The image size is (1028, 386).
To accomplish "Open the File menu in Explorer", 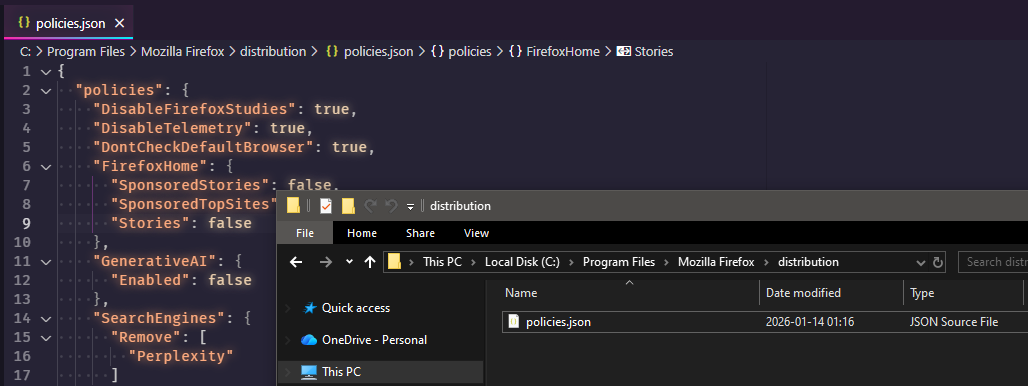I will tap(305, 233).
